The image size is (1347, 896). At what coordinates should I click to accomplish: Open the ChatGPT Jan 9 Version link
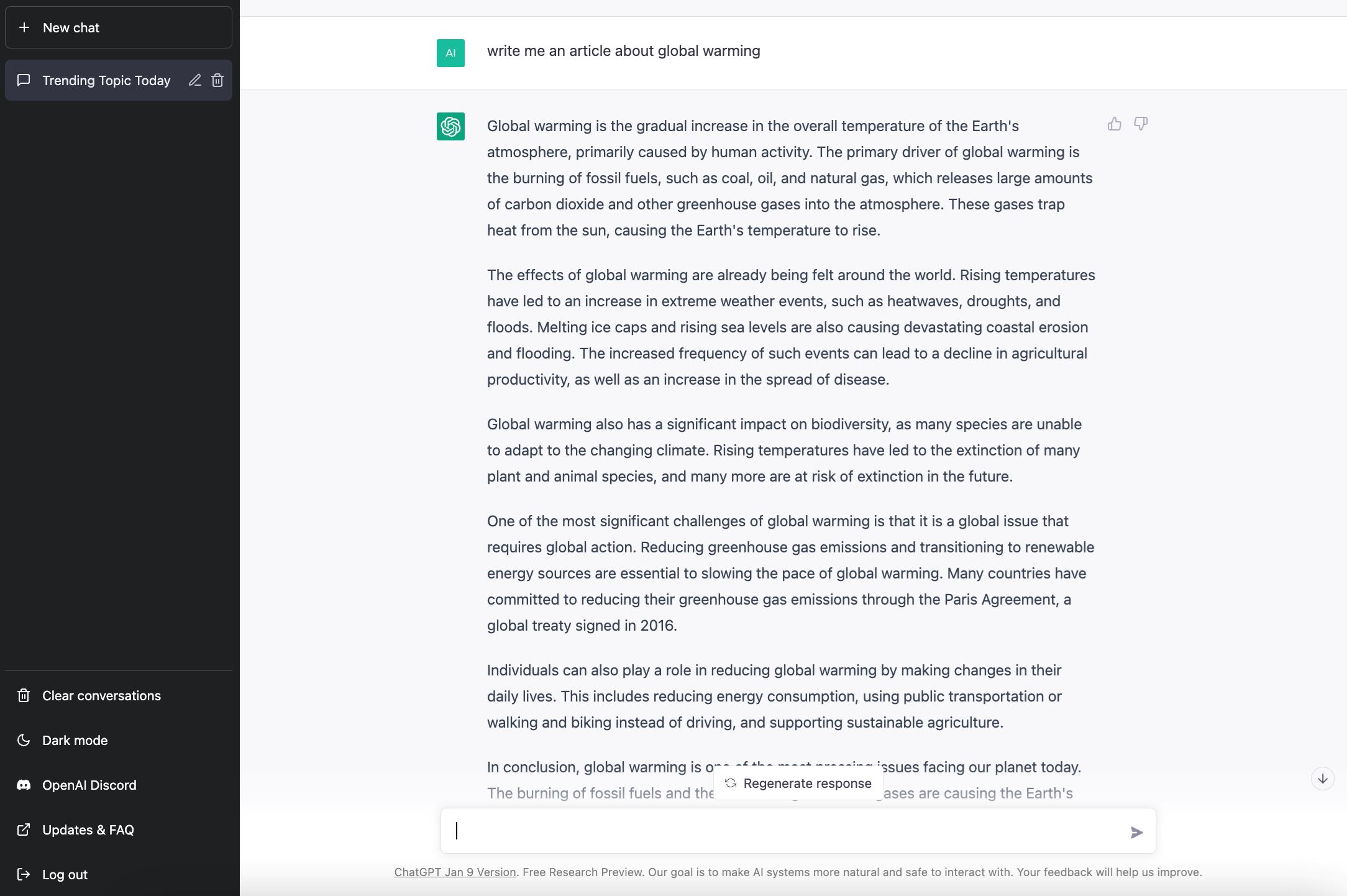[x=455, y=872]
